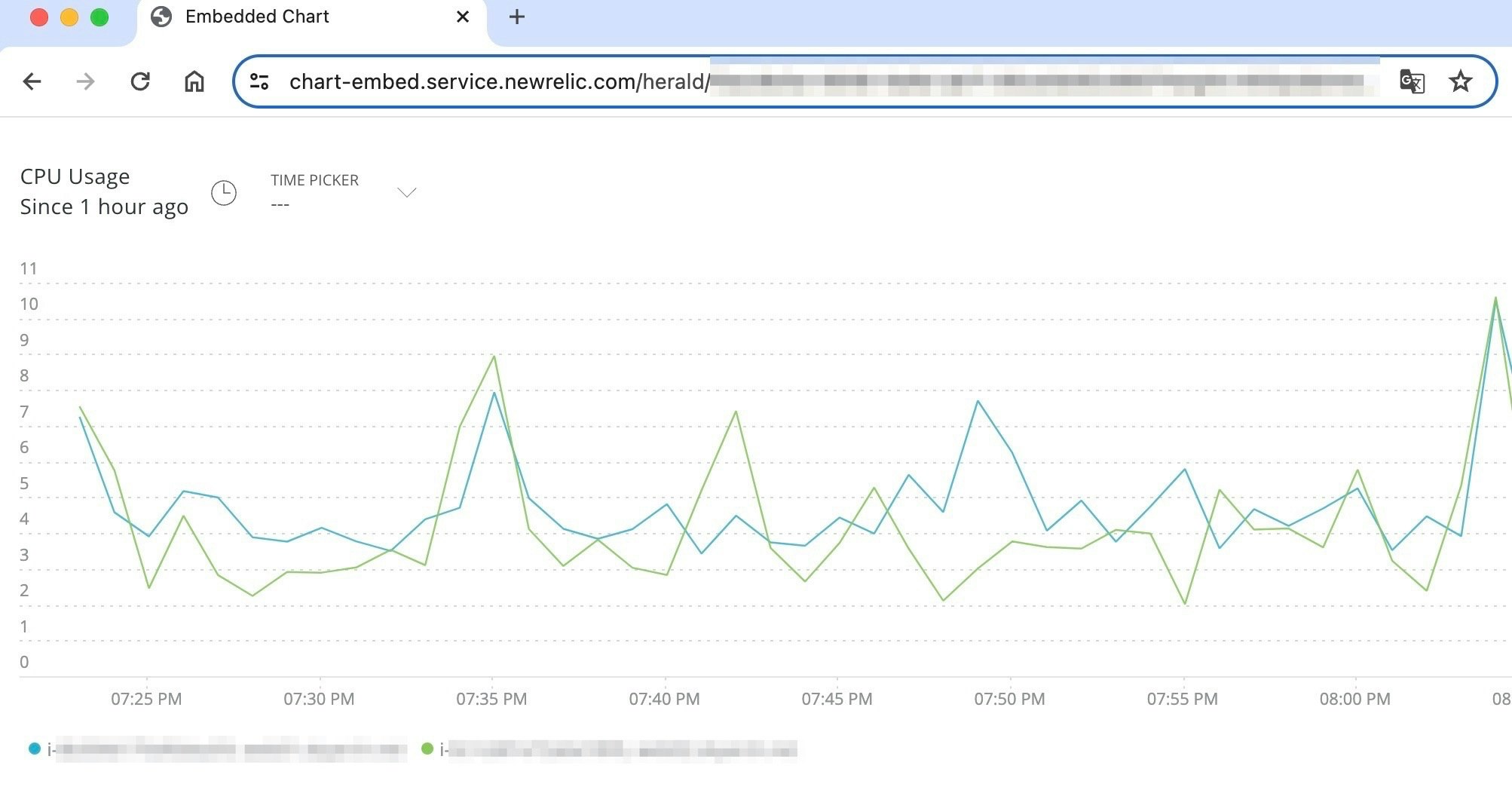The height and width of the screenshot is (790, 1512).
Task: Click the 07:30 PM x-axis label
Action: pyautogui.click(x=319, y=699)
